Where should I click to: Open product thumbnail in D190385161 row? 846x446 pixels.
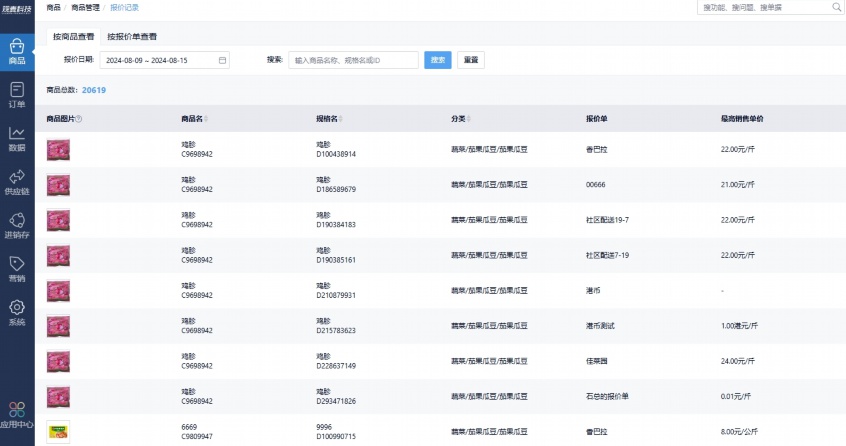click(58, 256)
